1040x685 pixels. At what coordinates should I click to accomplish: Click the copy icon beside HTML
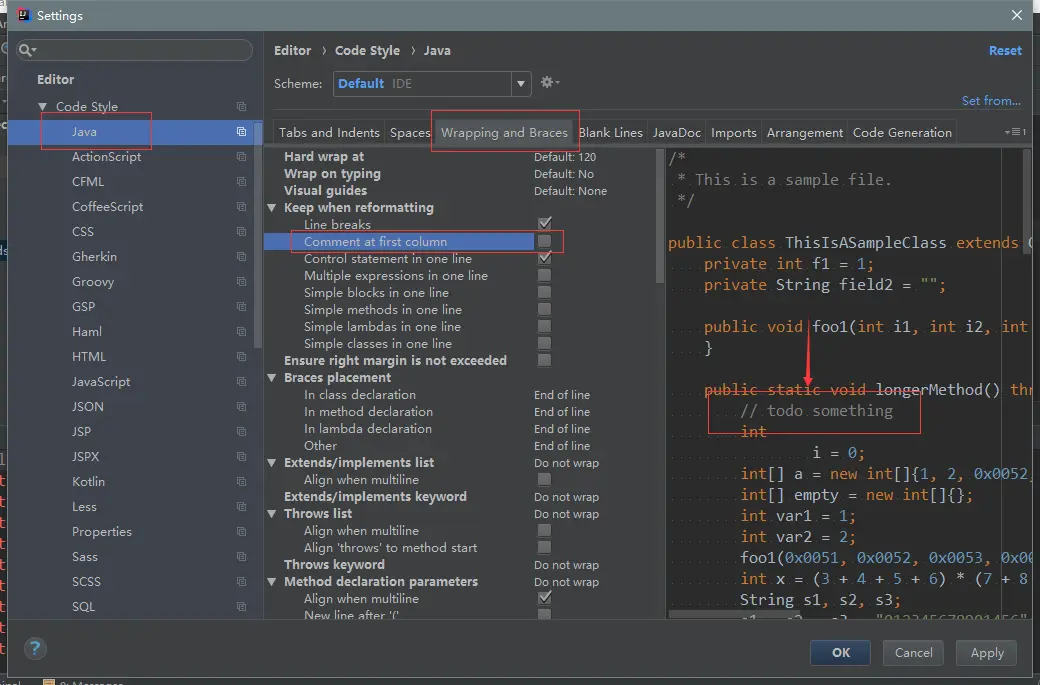tap(241, 356)
